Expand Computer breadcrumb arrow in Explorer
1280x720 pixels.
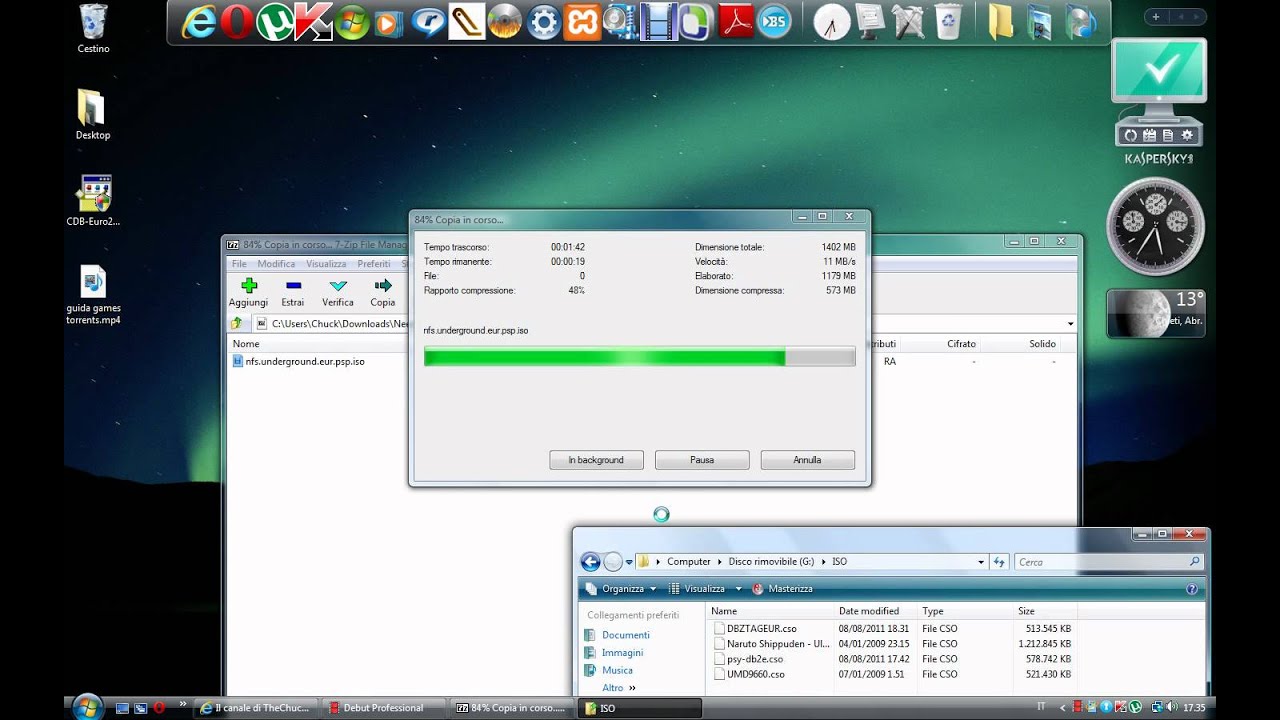pyautogui.click(x=719, y=562)
